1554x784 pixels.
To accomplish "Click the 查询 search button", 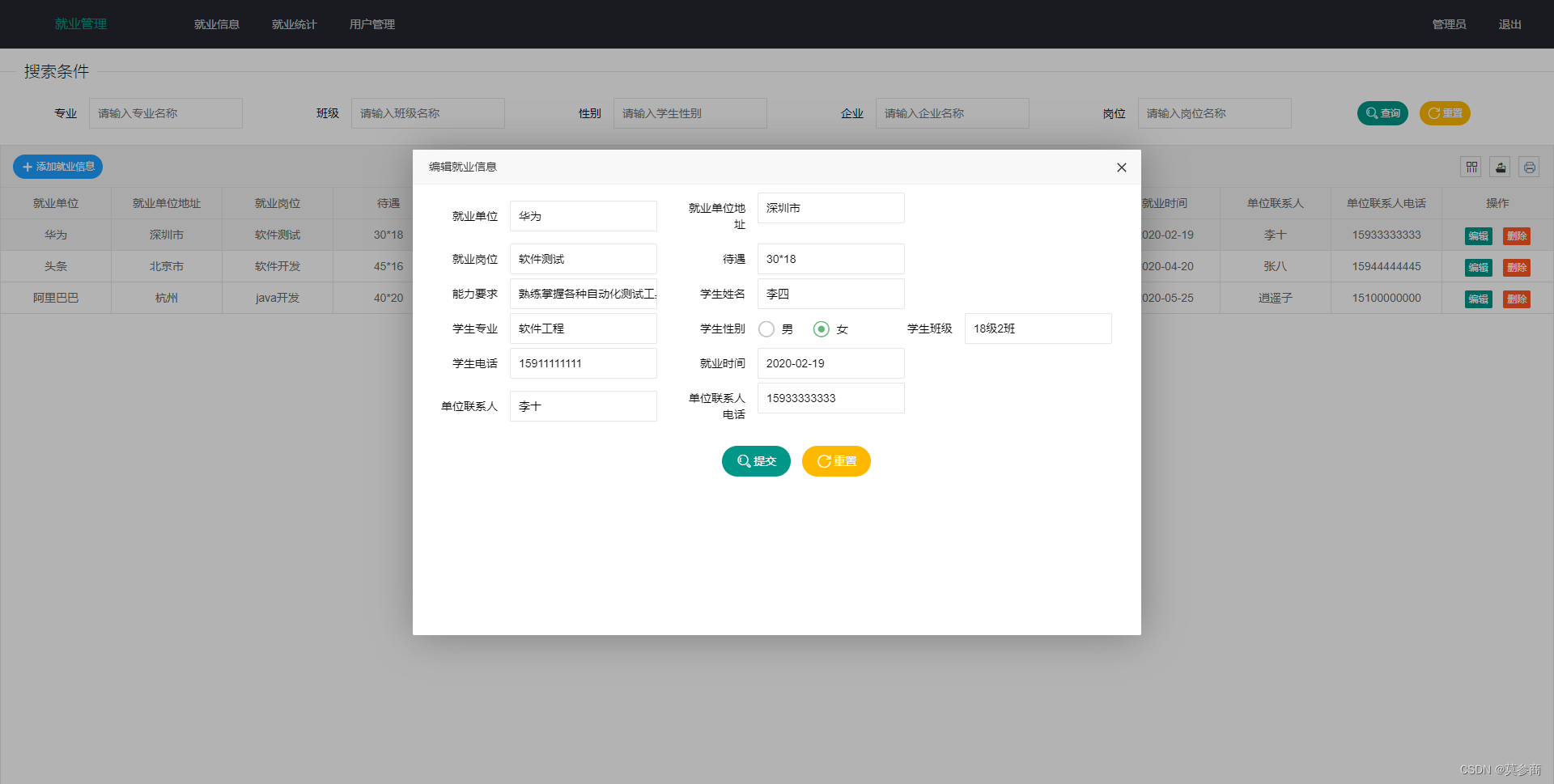I will point(1382,113).
